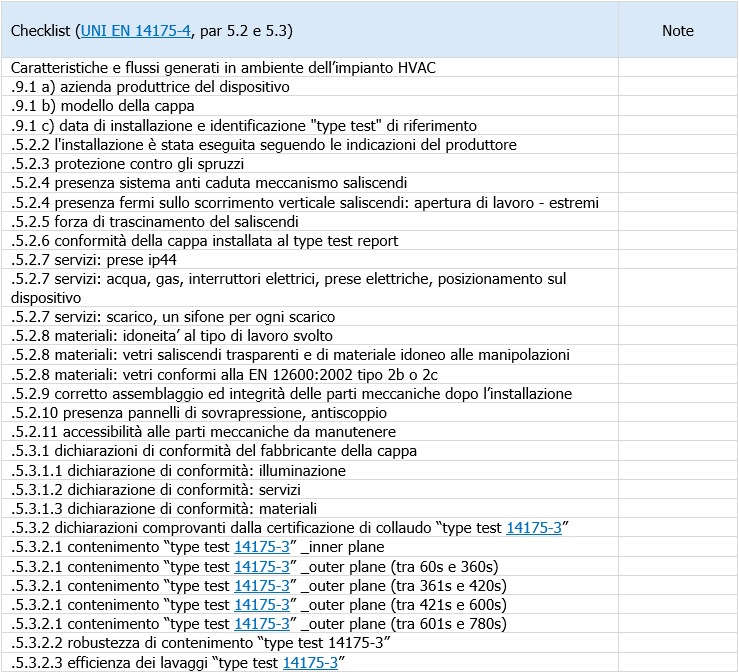Click 14175-3 link in the inner plane row
739x672 pixels.
pos(262,546)
